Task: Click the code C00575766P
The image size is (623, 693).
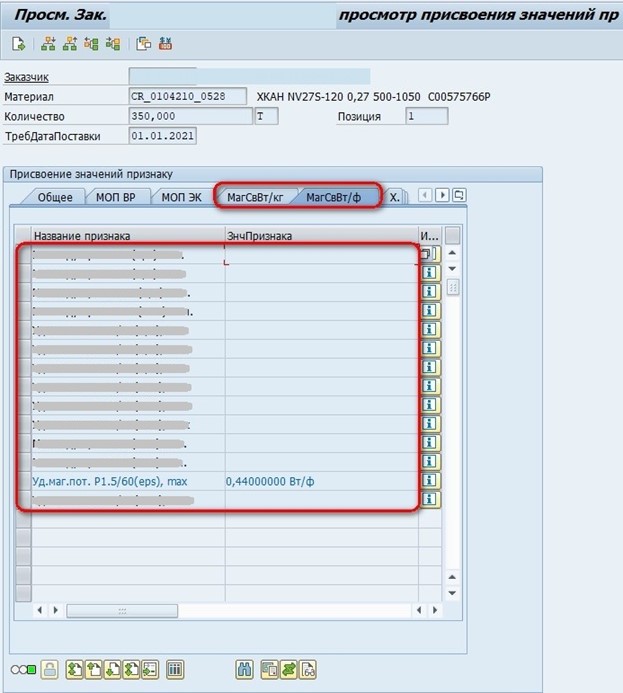Action: point(459,96)
